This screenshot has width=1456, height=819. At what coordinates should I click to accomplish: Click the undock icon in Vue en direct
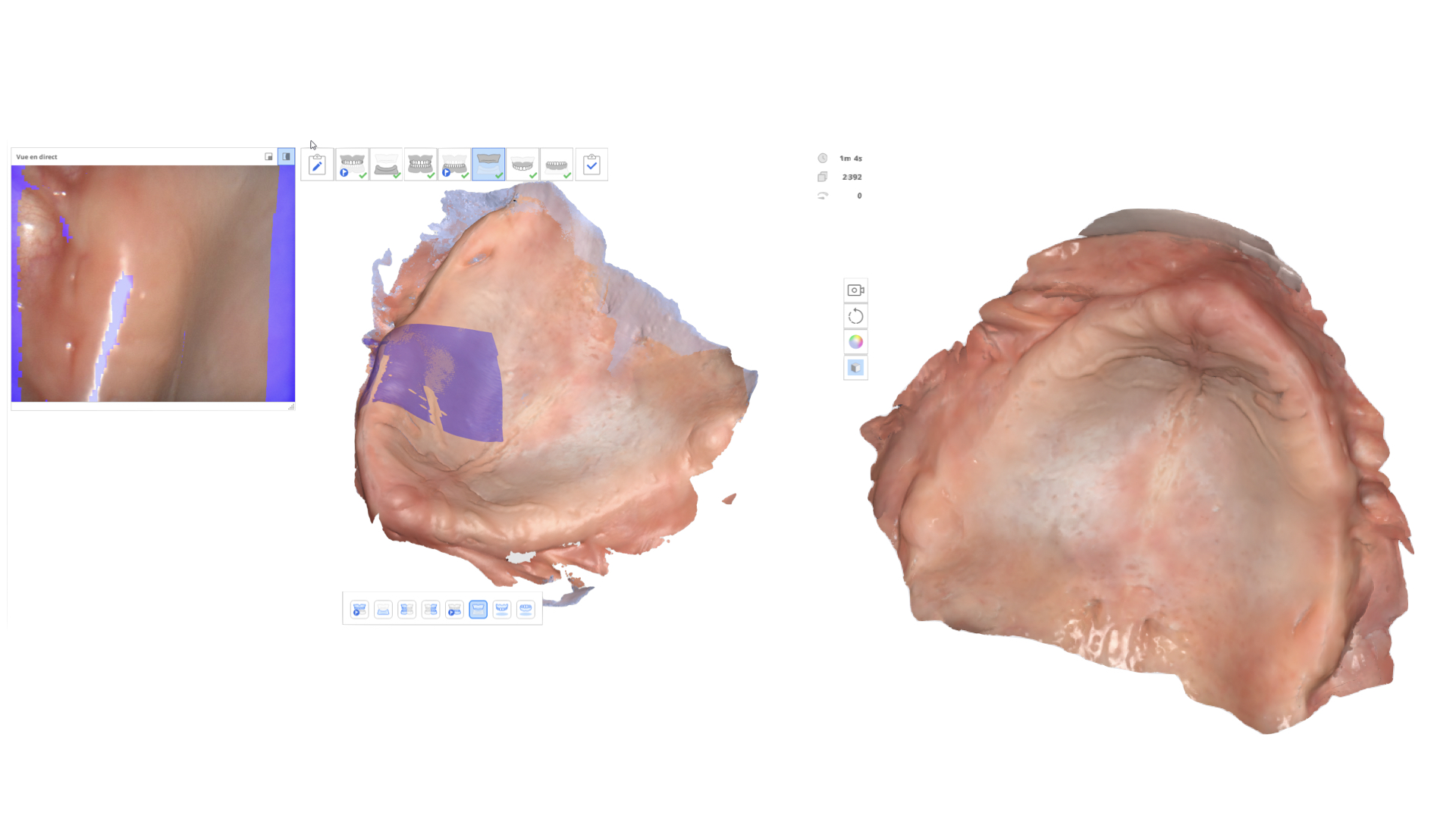(268, 157)
